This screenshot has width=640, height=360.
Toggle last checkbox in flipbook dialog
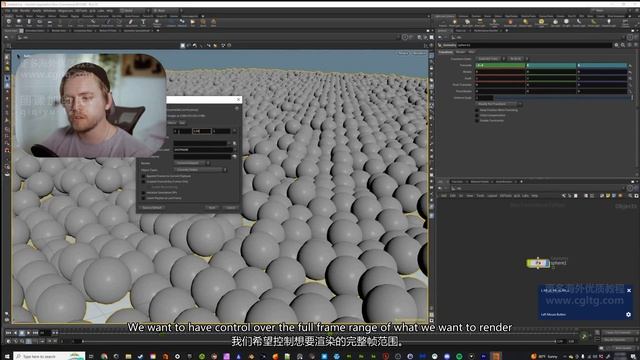coord(143,198)
